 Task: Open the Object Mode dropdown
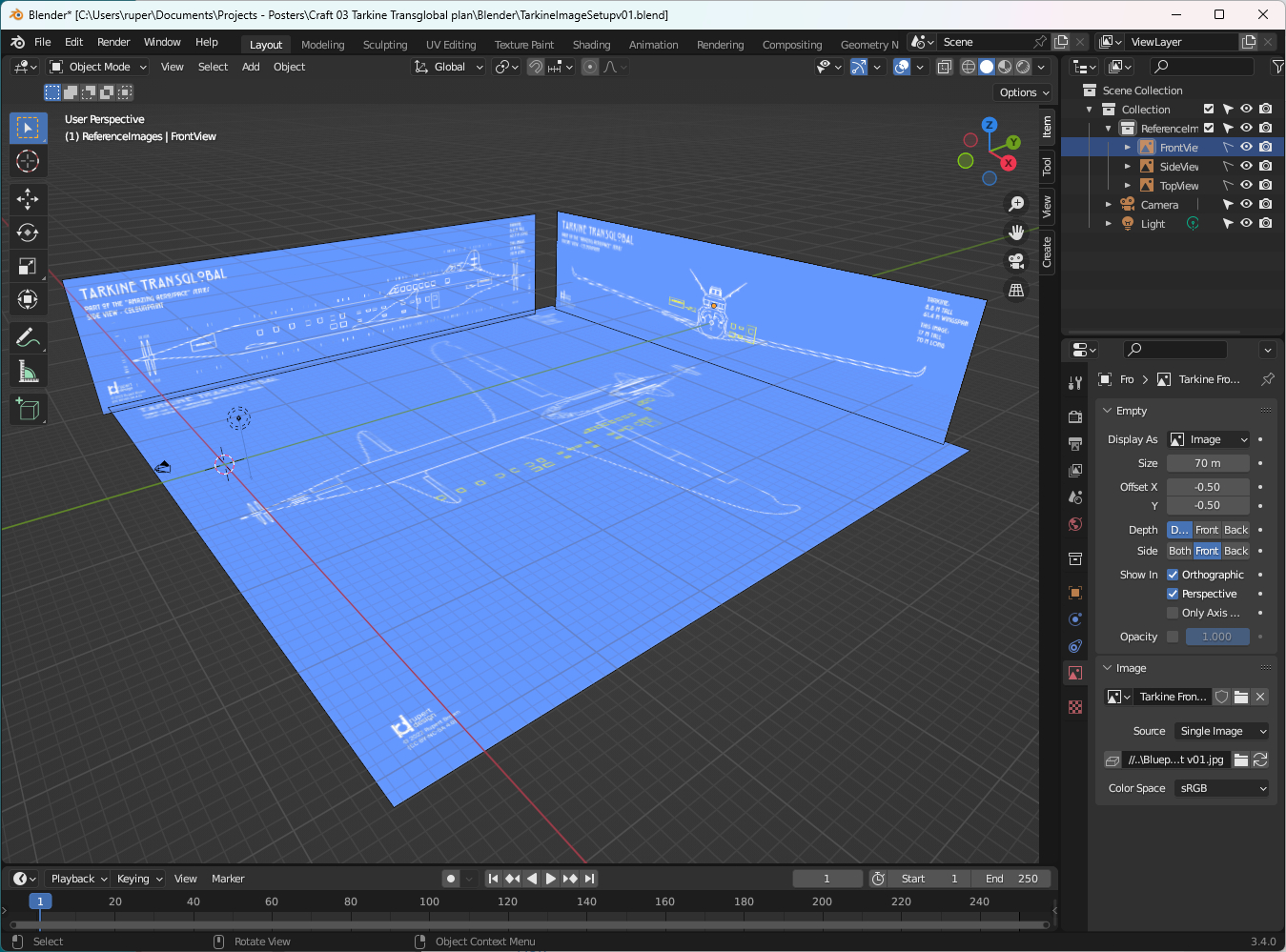tap(98, 67)
